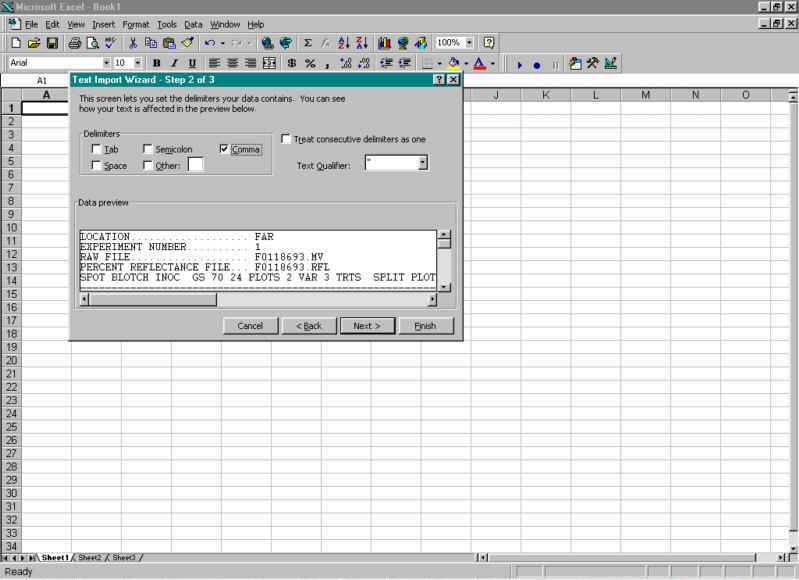
Task: Click the Web Toolbar icon
Action: tap(286, 43)
